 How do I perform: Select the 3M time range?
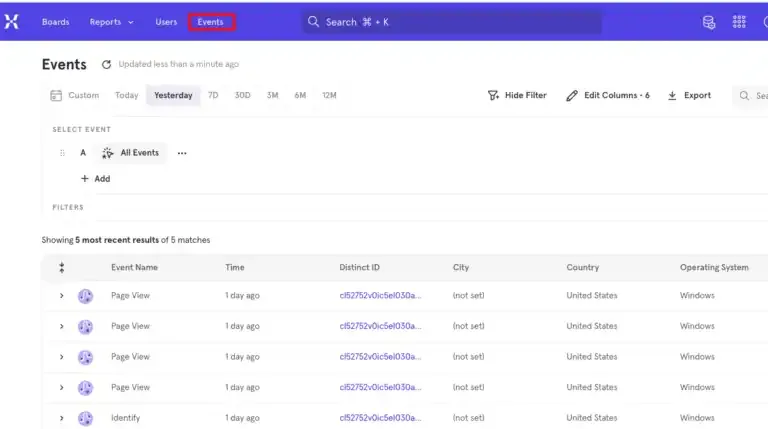point(272,95)
